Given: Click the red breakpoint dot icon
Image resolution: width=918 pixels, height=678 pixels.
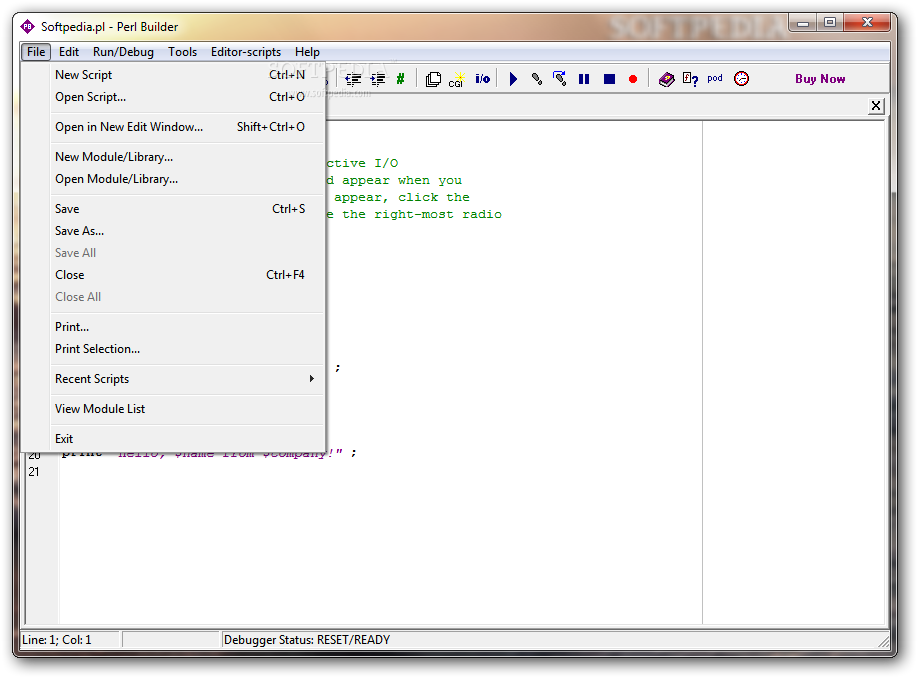Looking at the screenshot, I should pos(633,79).
